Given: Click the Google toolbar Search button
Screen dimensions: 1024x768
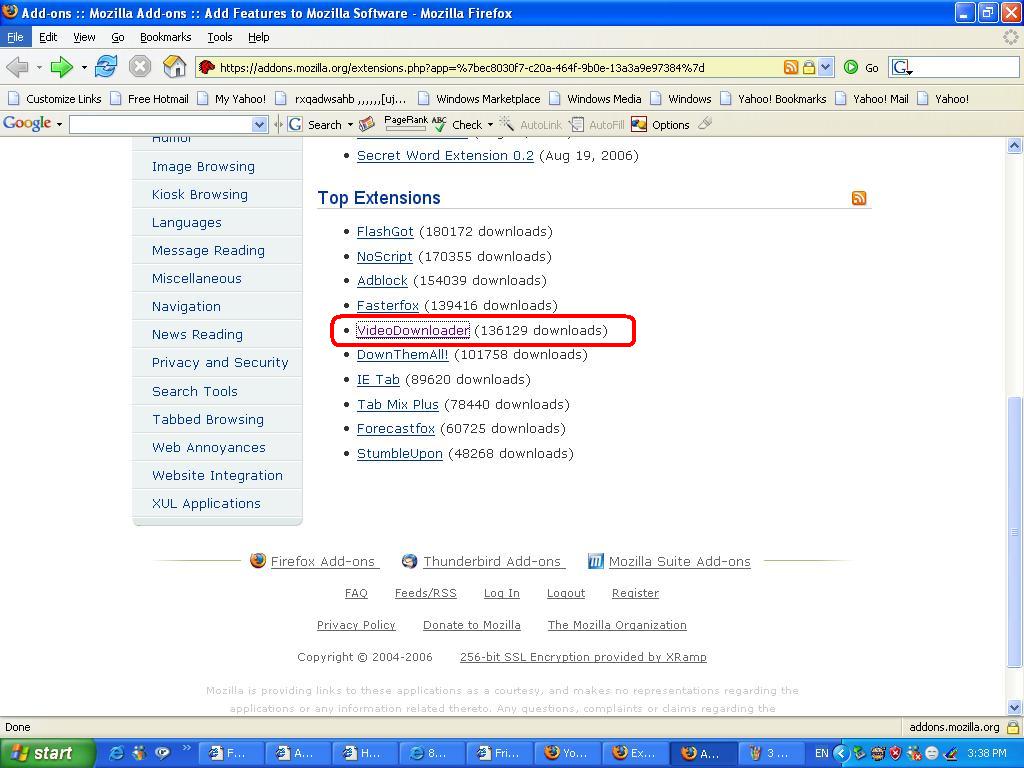Looking at the screenshot, I should pos(316,124).
